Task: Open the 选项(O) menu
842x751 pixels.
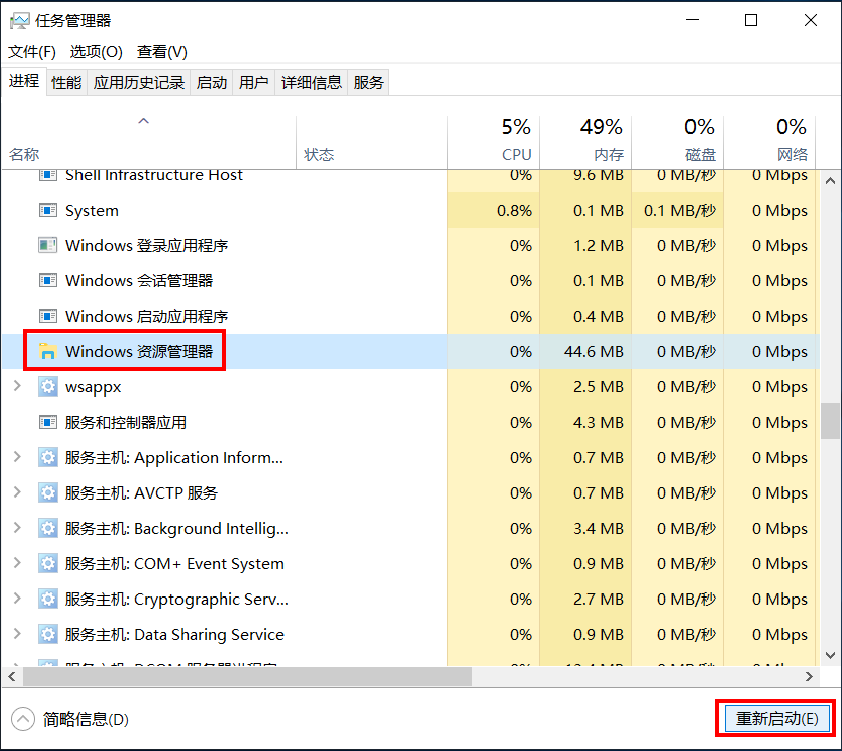Action: 96,52
